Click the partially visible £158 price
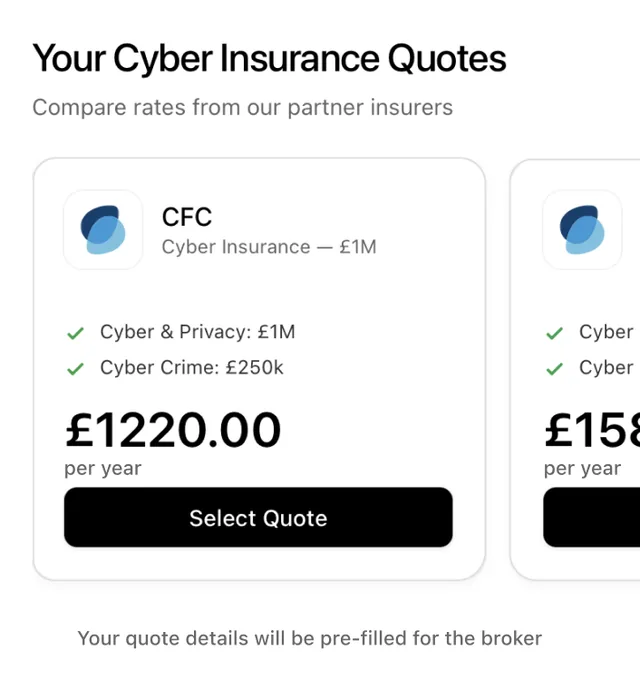This screenshot has width=640, height=699. [592, 430]
